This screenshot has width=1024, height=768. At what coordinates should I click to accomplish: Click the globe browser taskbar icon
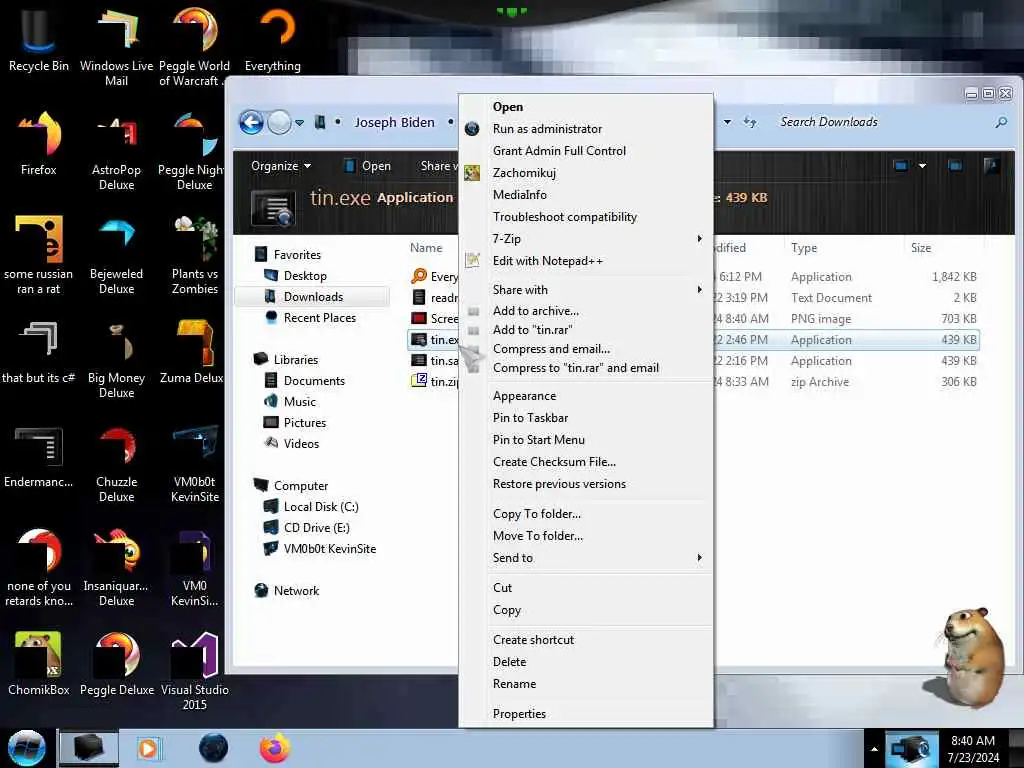213,748
